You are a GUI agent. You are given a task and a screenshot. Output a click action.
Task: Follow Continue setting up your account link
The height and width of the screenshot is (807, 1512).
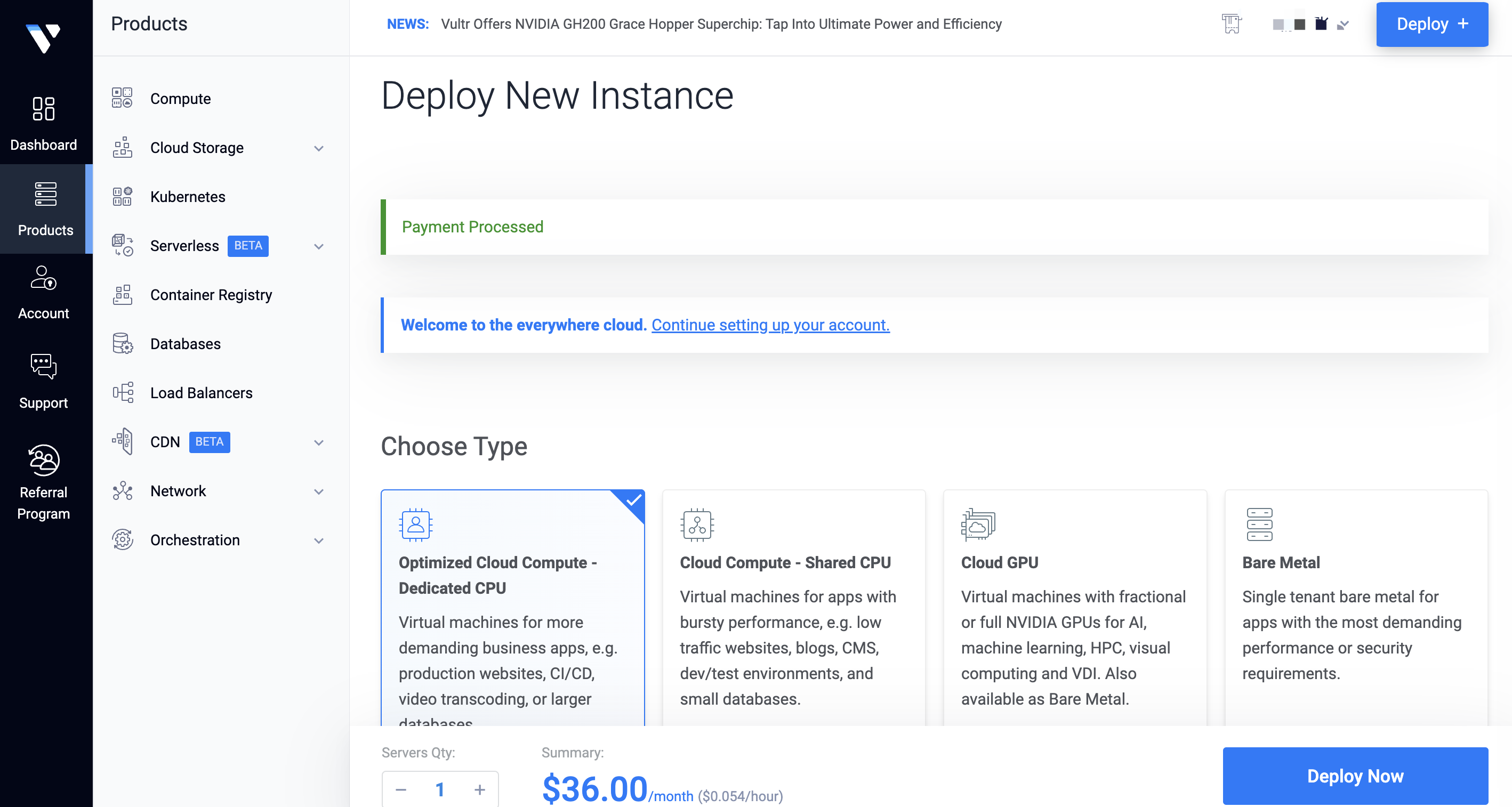click(770, 325)
